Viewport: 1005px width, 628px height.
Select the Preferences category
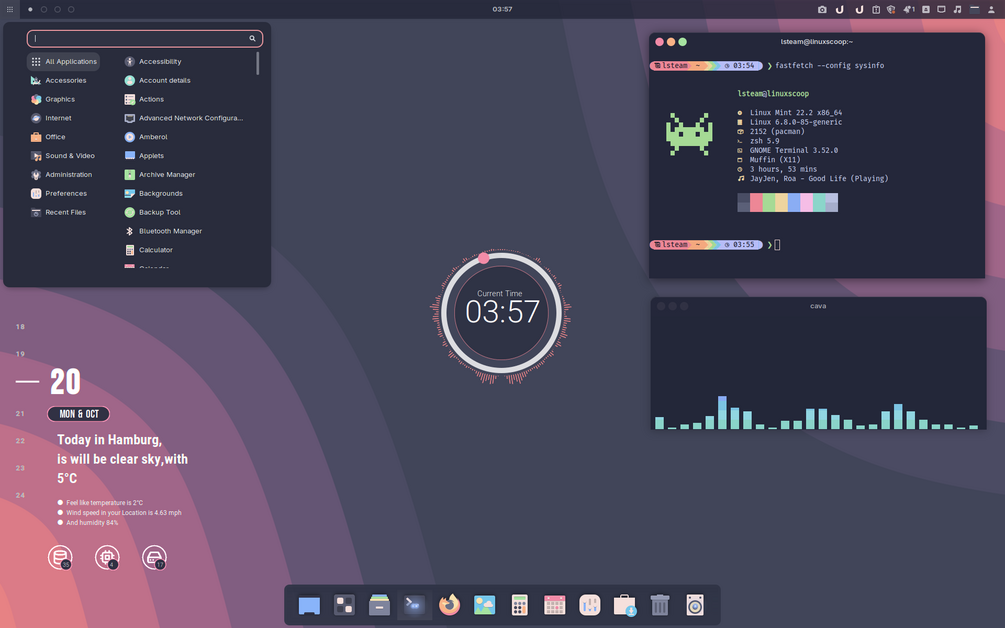(59, 194)
